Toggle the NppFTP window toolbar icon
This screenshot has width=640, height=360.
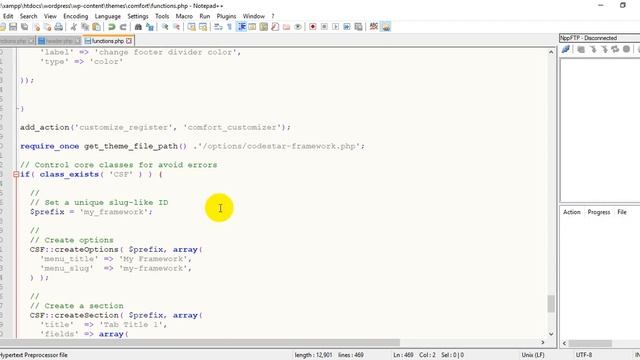[386, 27]
